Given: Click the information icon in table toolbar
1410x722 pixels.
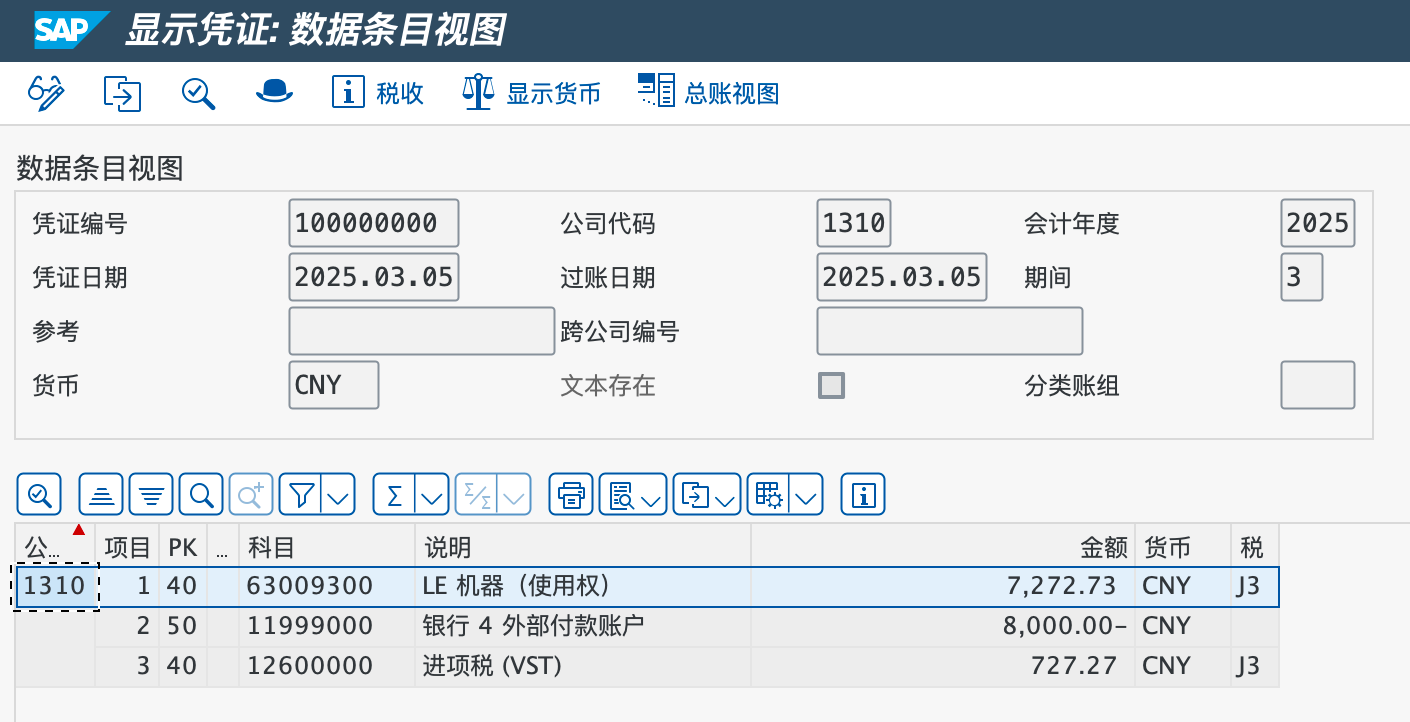Looking at the screenshot, I should coord(863,494).
